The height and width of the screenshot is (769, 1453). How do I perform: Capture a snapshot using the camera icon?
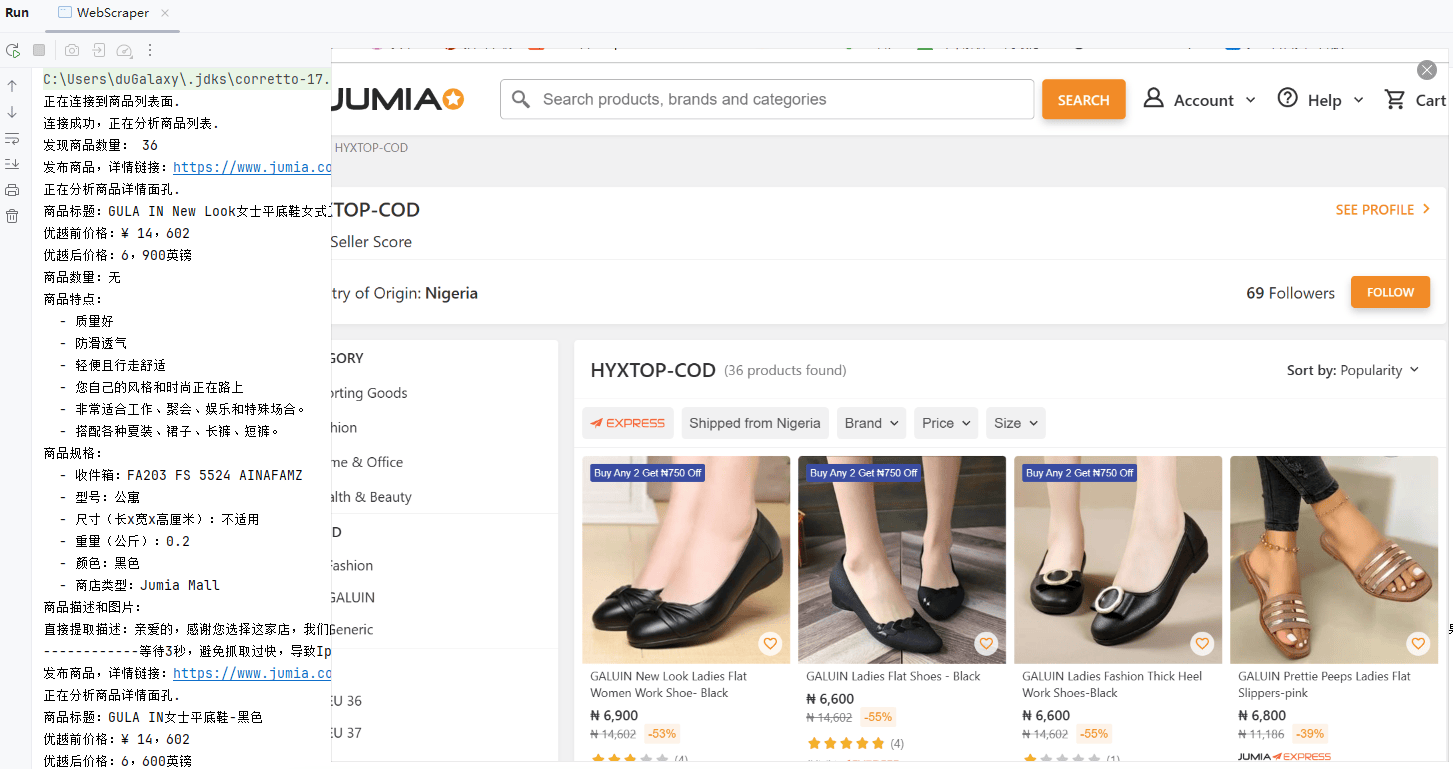(71, 50)
